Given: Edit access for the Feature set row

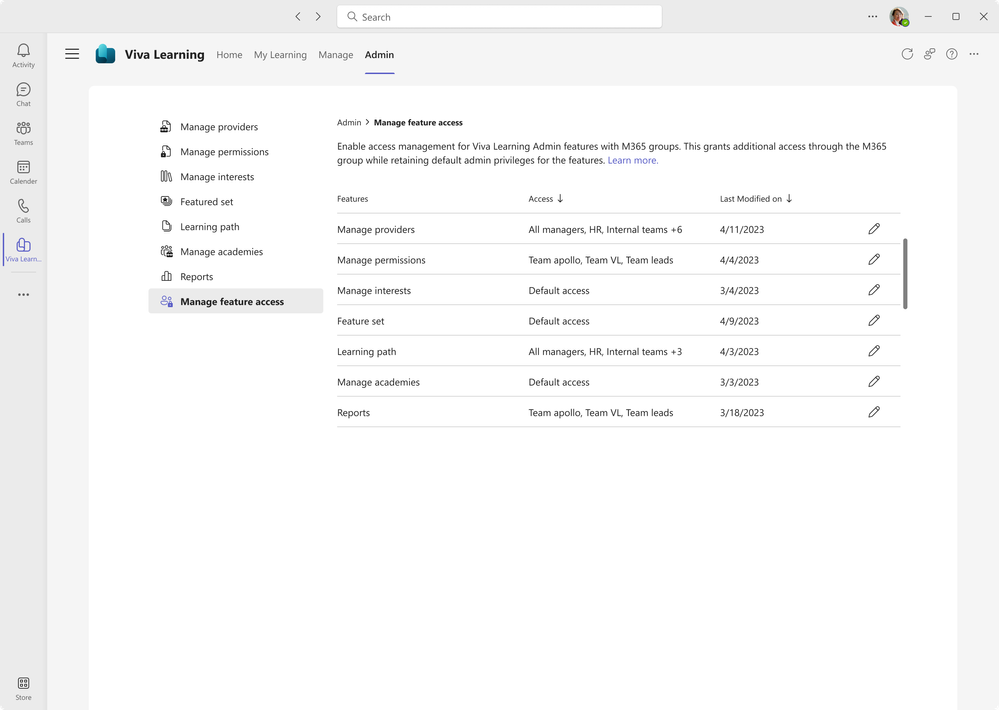Looking at the screenshot, I should [x=874, y=321].
